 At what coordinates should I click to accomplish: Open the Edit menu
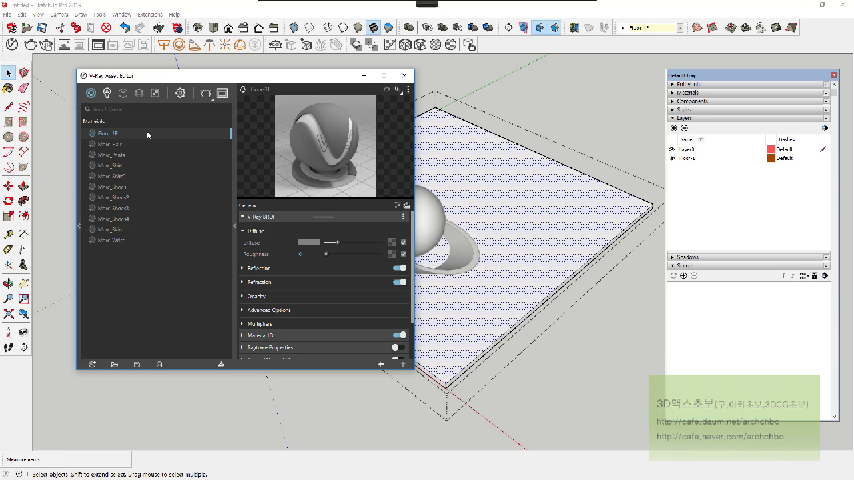click(22, 15)
